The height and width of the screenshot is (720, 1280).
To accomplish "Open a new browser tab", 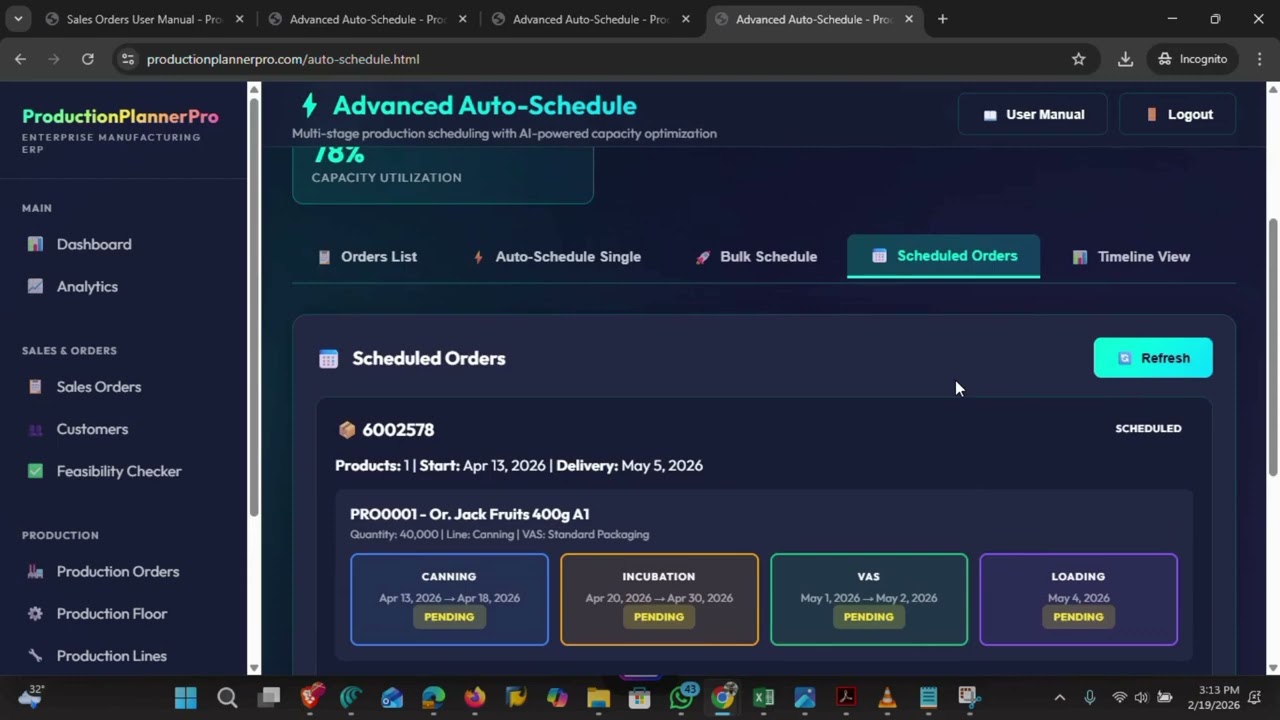I will (942, 19).
